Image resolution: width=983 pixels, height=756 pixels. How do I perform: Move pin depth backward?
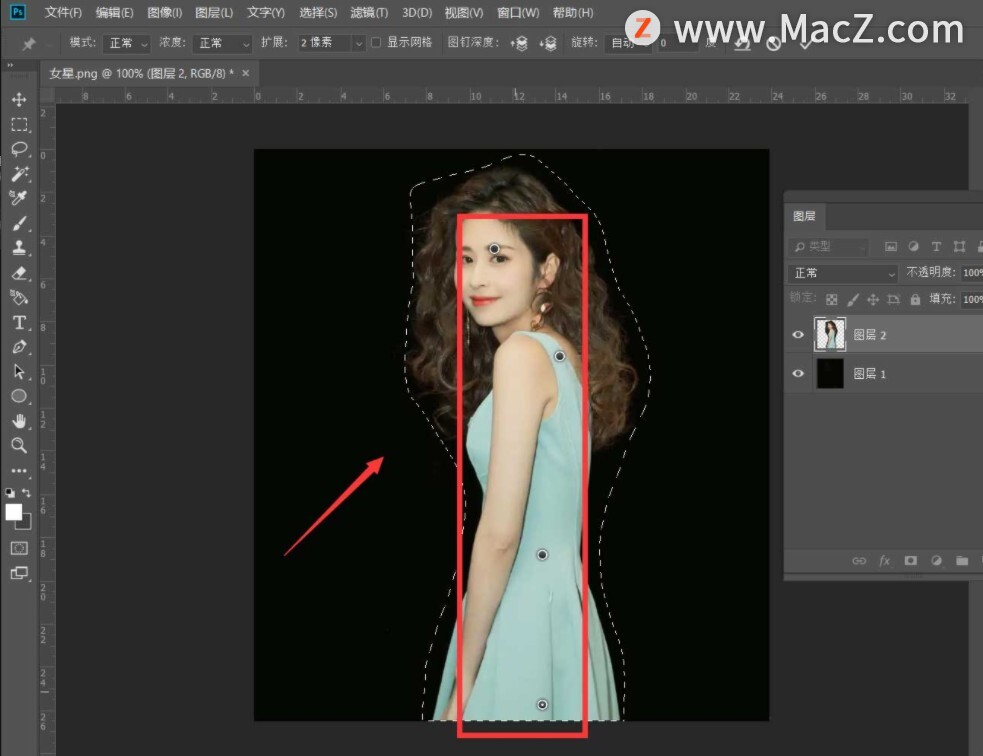pos(549,43)
